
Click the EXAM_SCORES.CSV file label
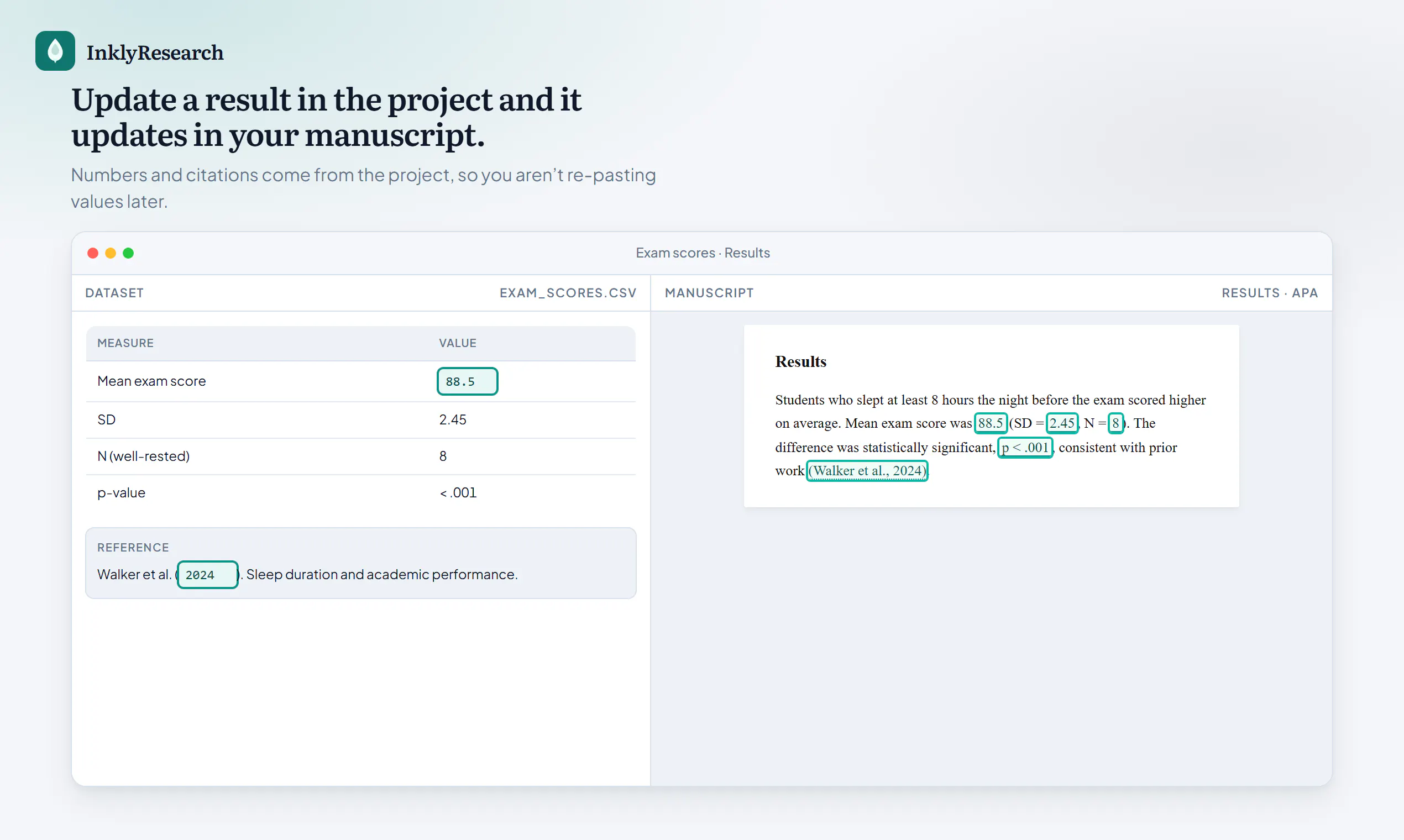(x=568, y=293)
